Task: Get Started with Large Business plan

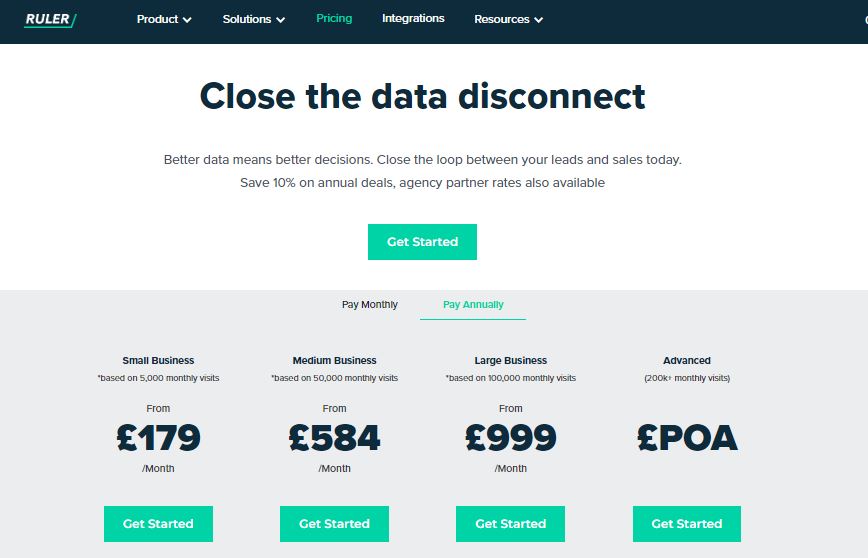Action: (510, 524)
